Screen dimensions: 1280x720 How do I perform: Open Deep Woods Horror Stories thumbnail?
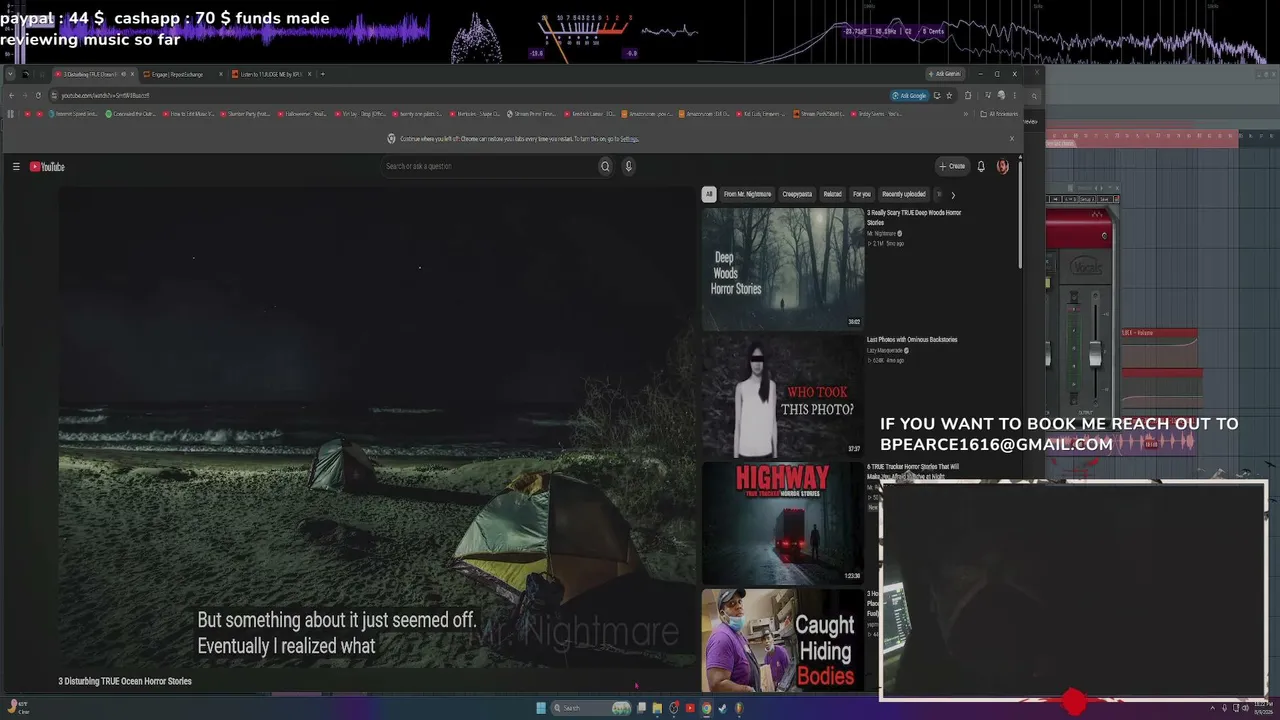[782, 269]
